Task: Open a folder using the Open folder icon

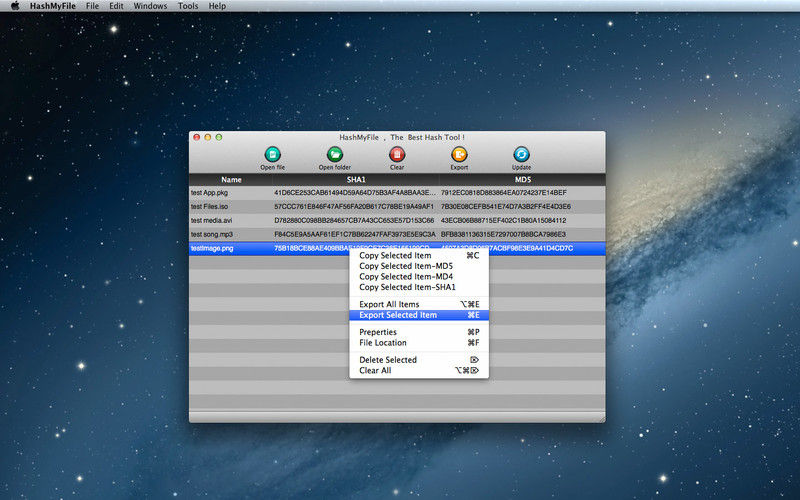Action: tap(335, 154)
